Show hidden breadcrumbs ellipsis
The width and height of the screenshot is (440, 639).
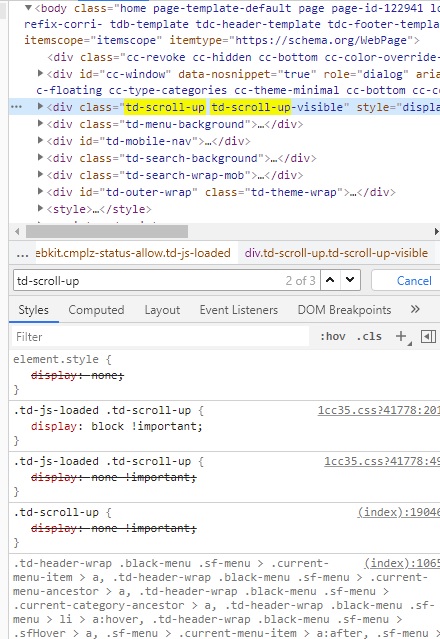pyautogui.click(x=22, y=253)
